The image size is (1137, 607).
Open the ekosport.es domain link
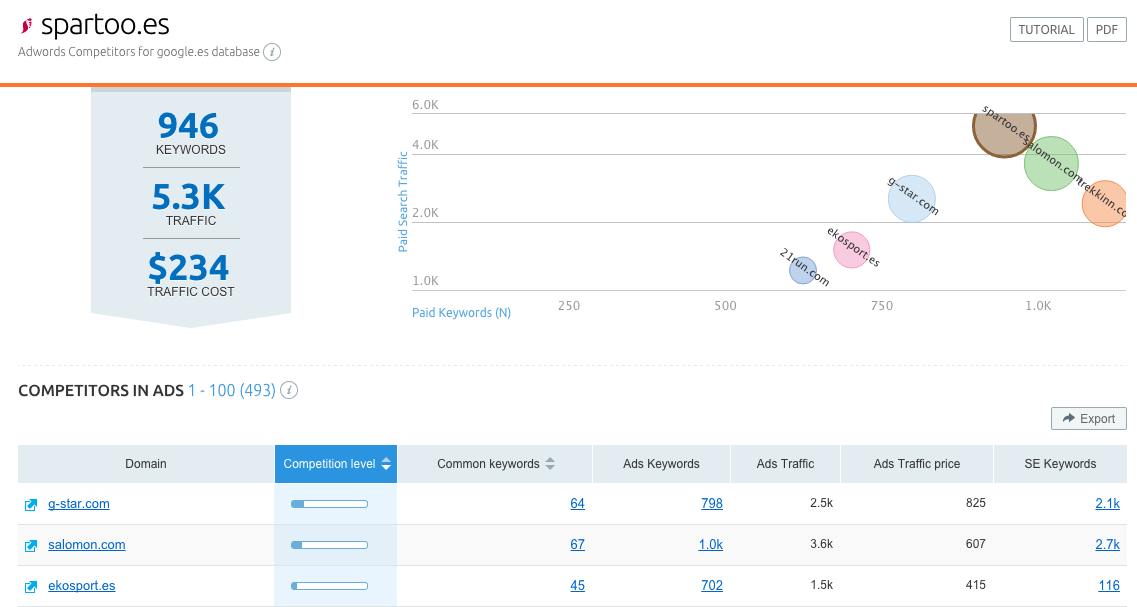pyautogui.click(x=82, y=586)
